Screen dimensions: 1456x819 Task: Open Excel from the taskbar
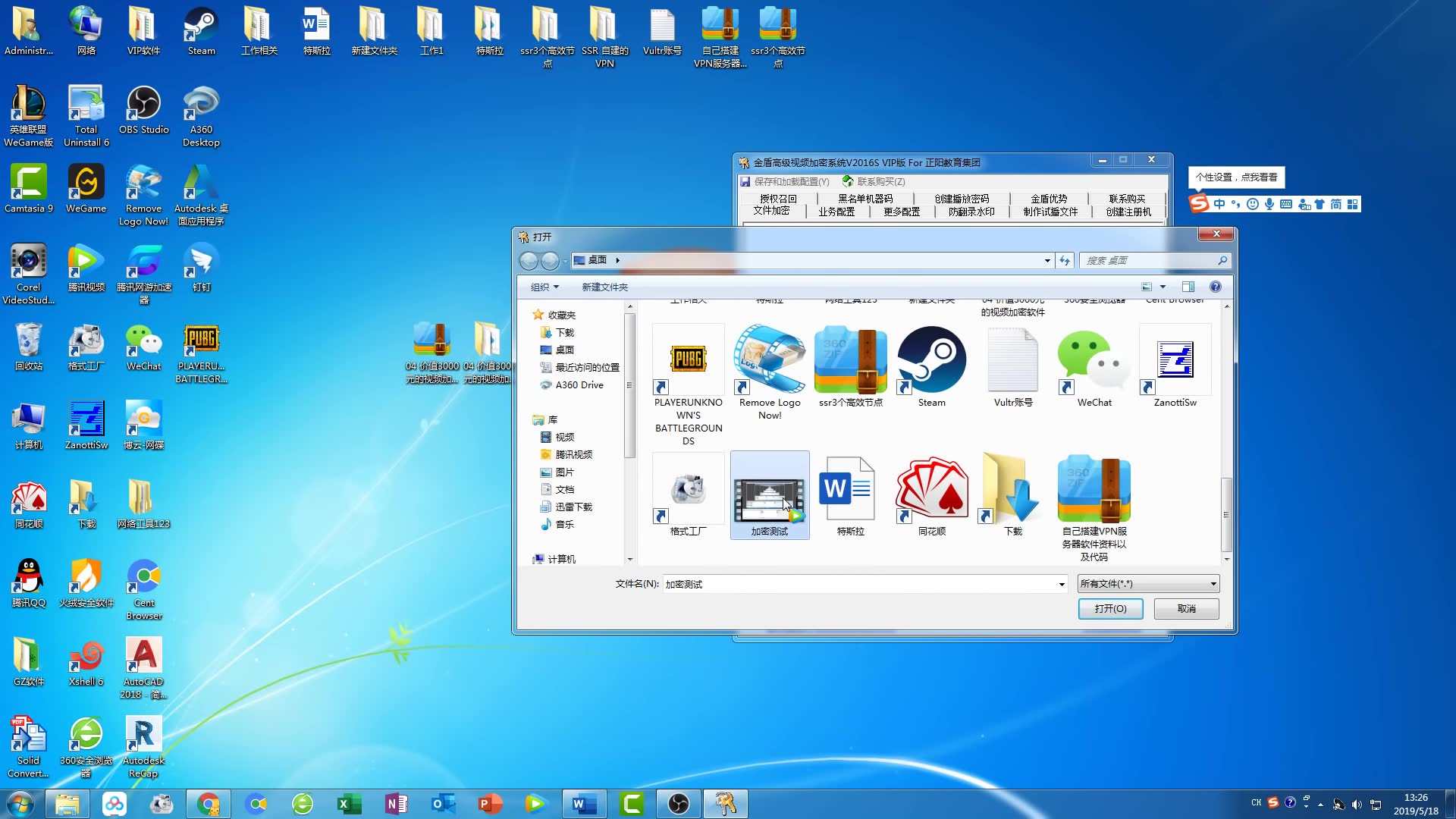pos(349,804)
